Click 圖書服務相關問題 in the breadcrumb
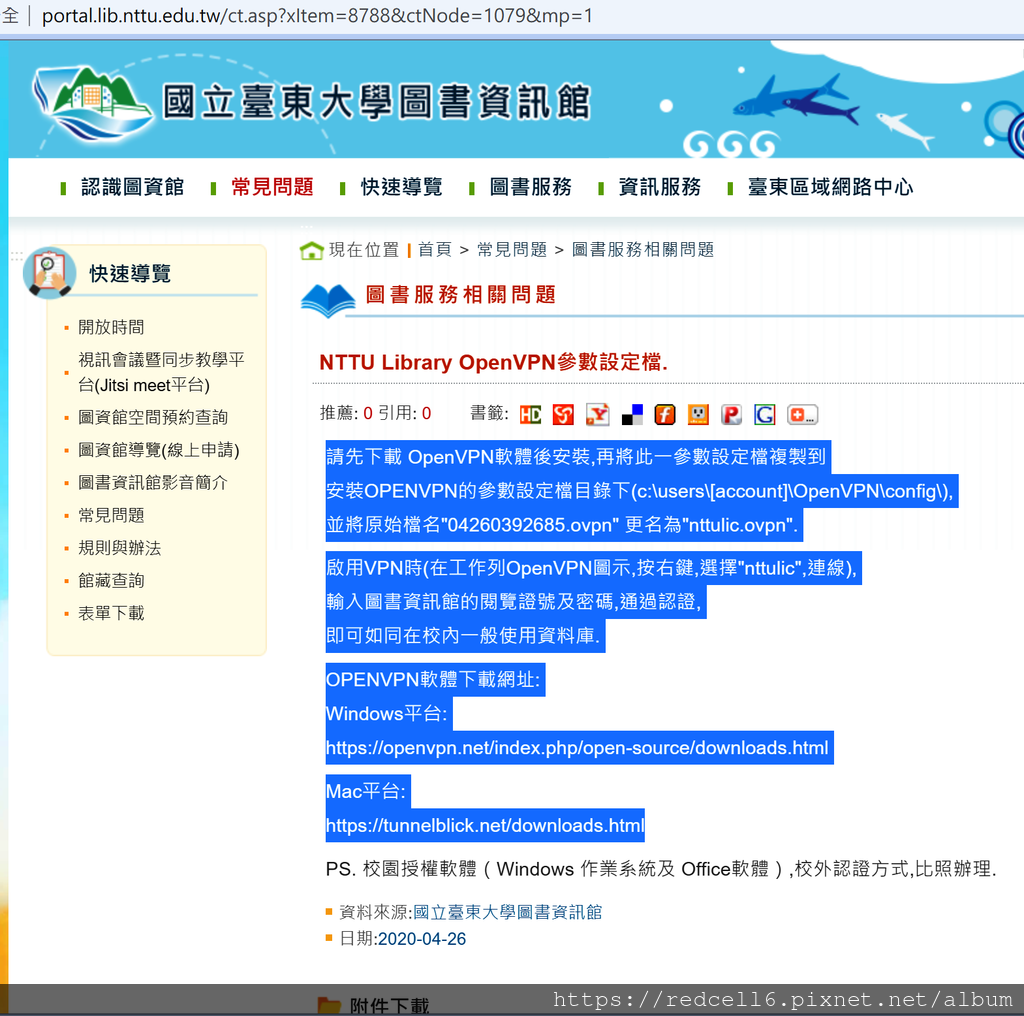The height and width of the screenshot is (1016, 1024). tap(643, 249)
